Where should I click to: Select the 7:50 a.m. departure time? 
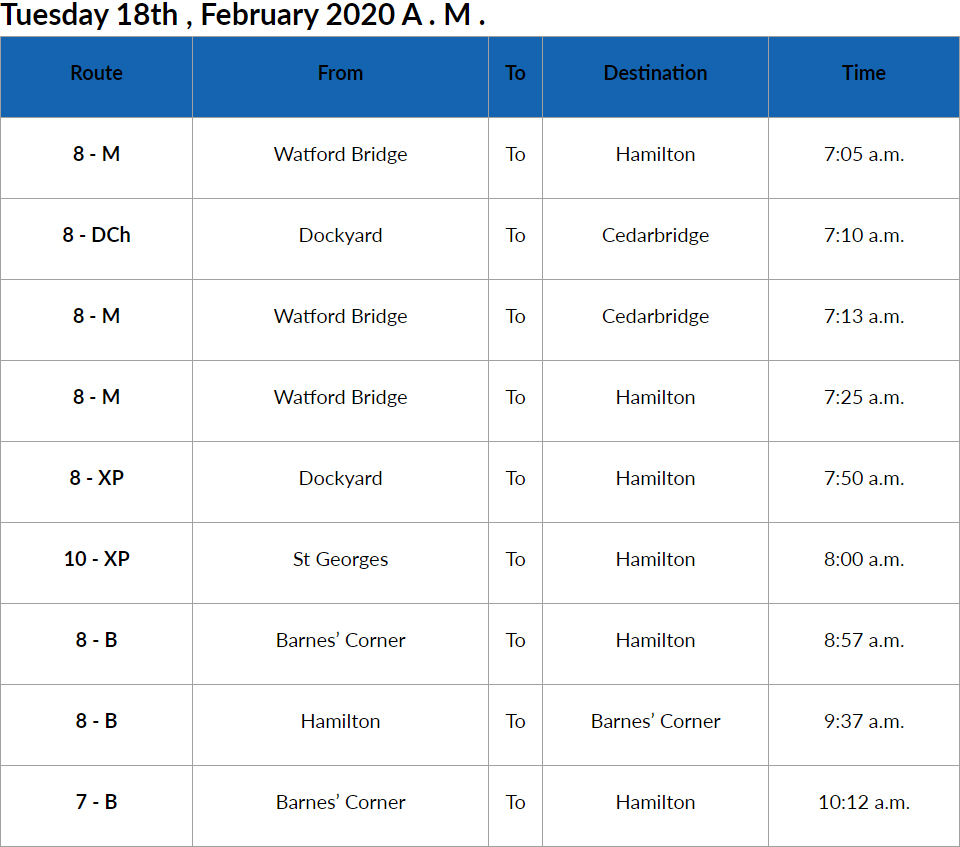[864, 478]
